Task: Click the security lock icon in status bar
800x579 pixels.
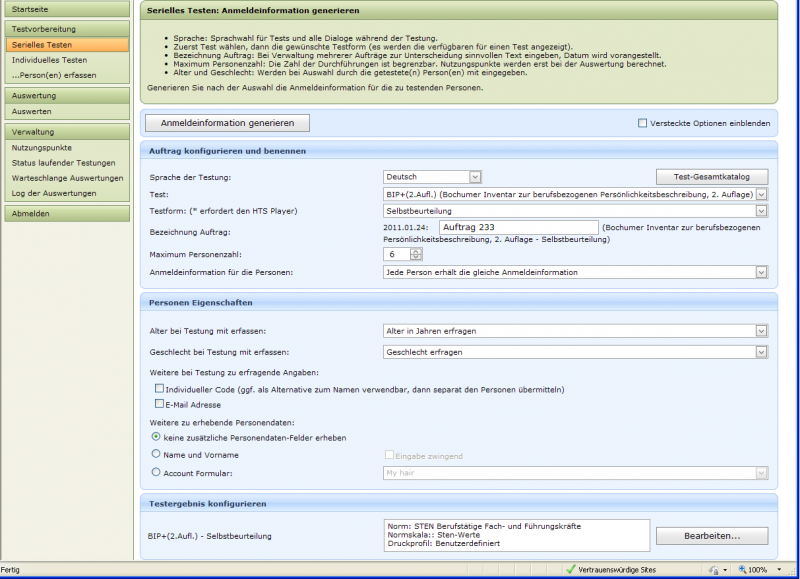Action: coord(714,569)
